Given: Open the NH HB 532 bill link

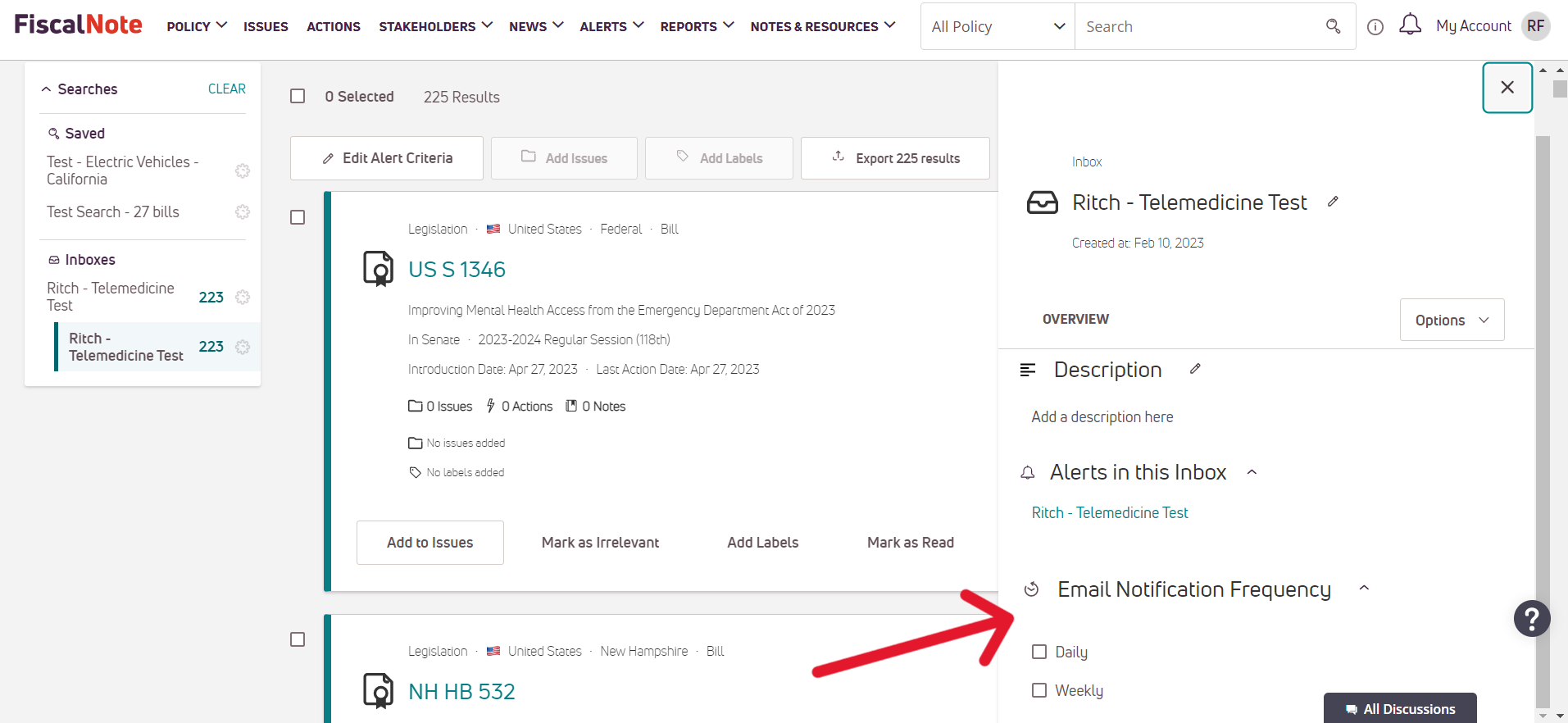Looking at the screenshot, I should point(461,692).
